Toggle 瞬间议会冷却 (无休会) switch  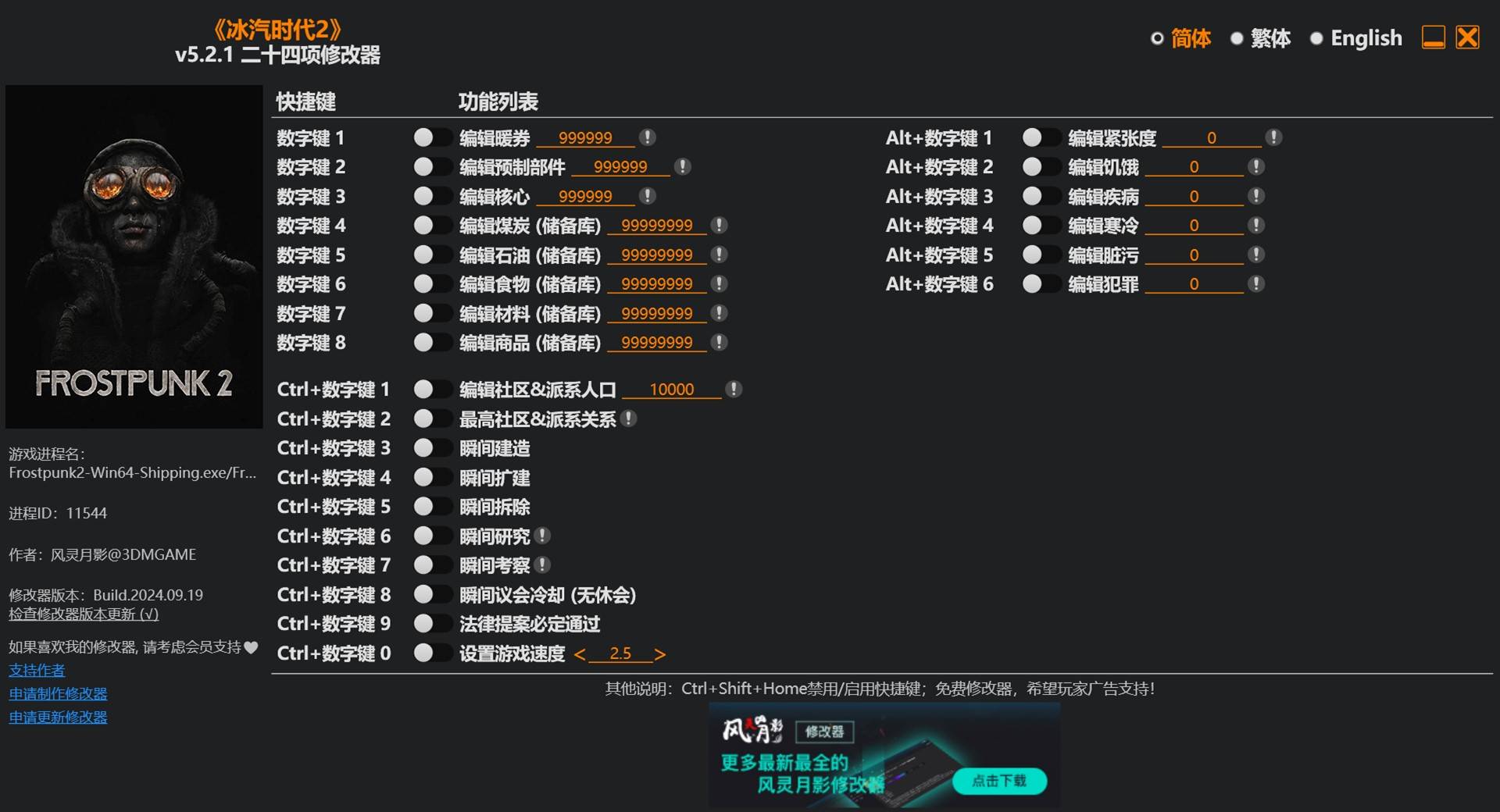click(x=432, y=594)
